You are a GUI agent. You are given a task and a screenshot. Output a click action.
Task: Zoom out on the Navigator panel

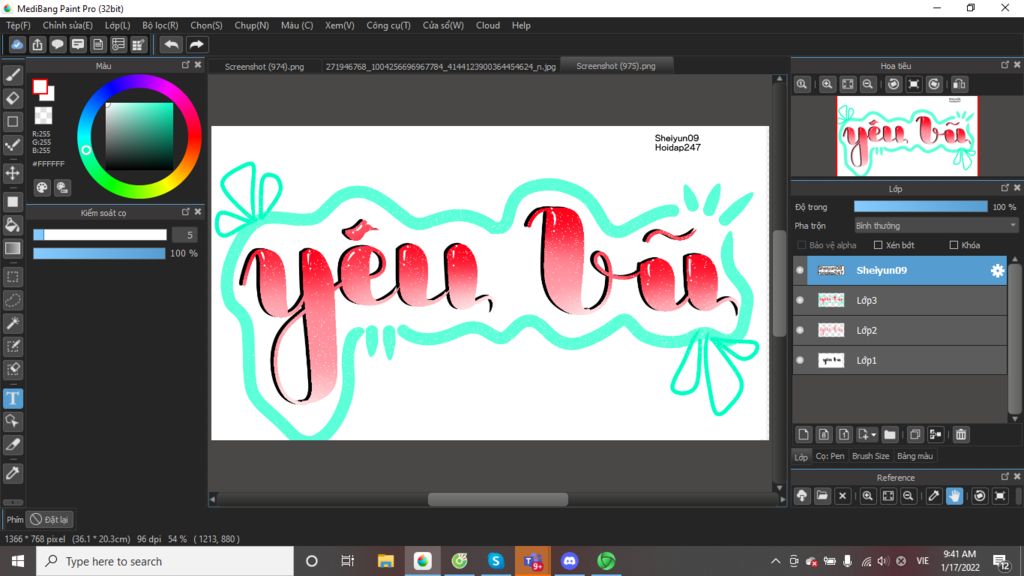(868, 84)
